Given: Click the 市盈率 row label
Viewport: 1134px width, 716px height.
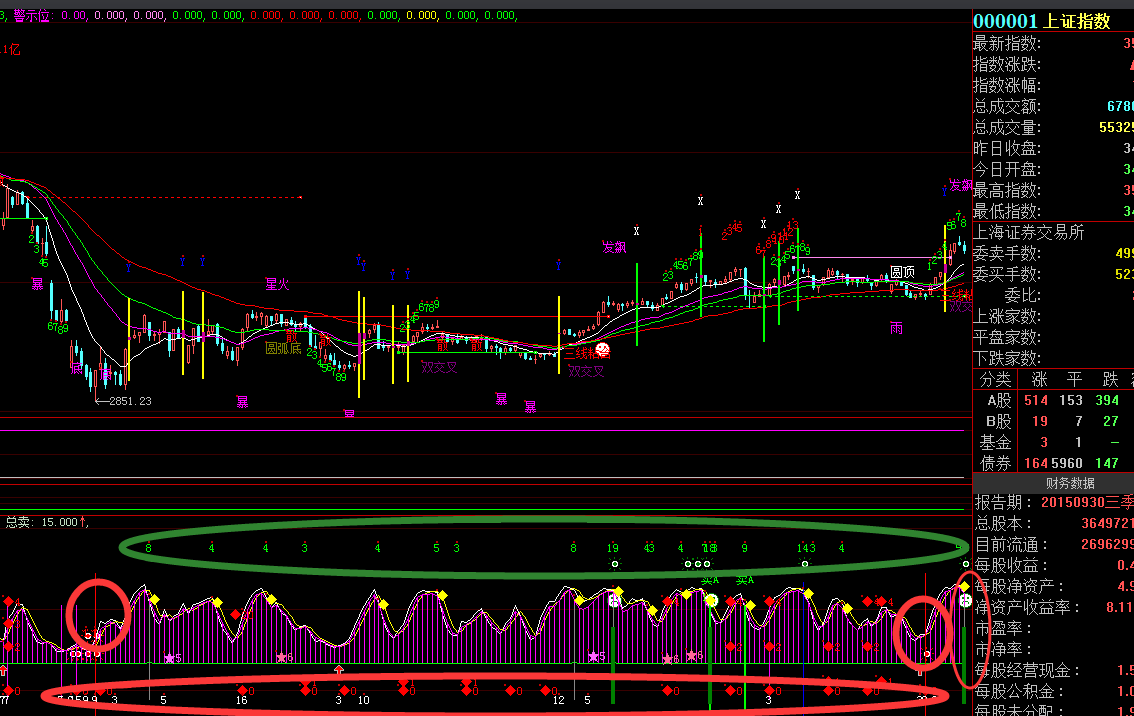Looking at the screenshot, I should (x=1004, y=628).
